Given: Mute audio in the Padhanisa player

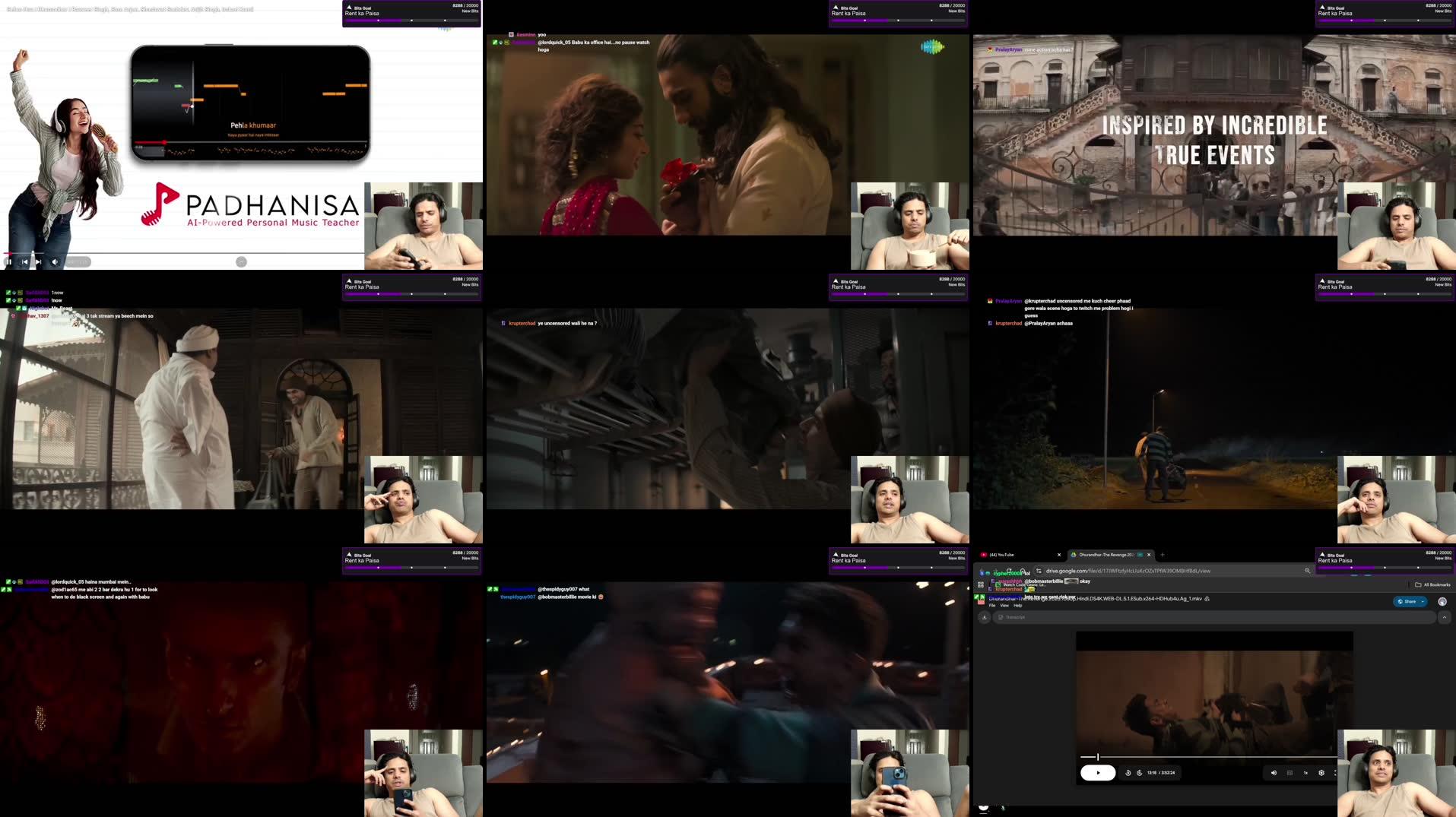Looking at the screenshot, I should coord(55,262).
